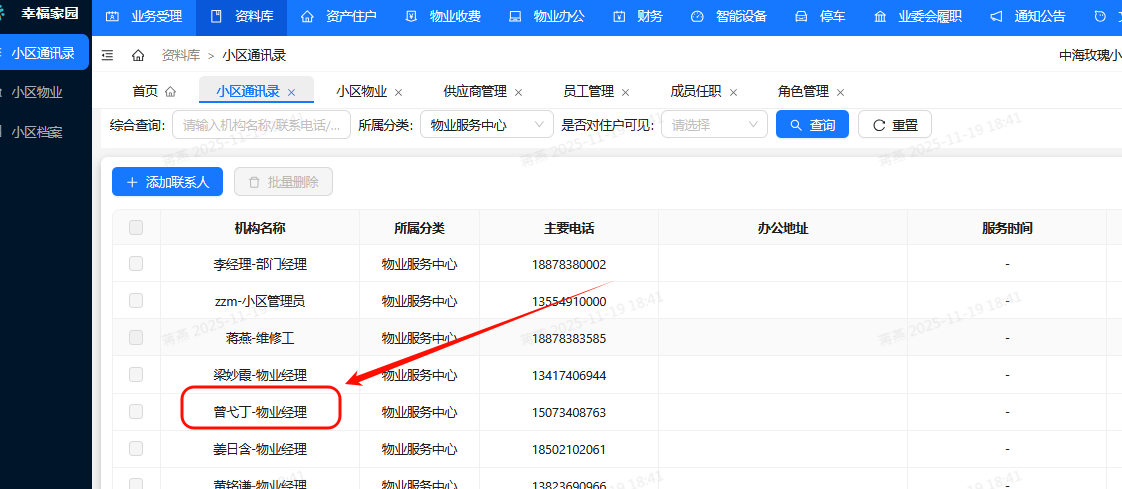Focus the 综合查询 search input field
The image size is (1122, 489).
pyautogui.click(x=261, y=125)
